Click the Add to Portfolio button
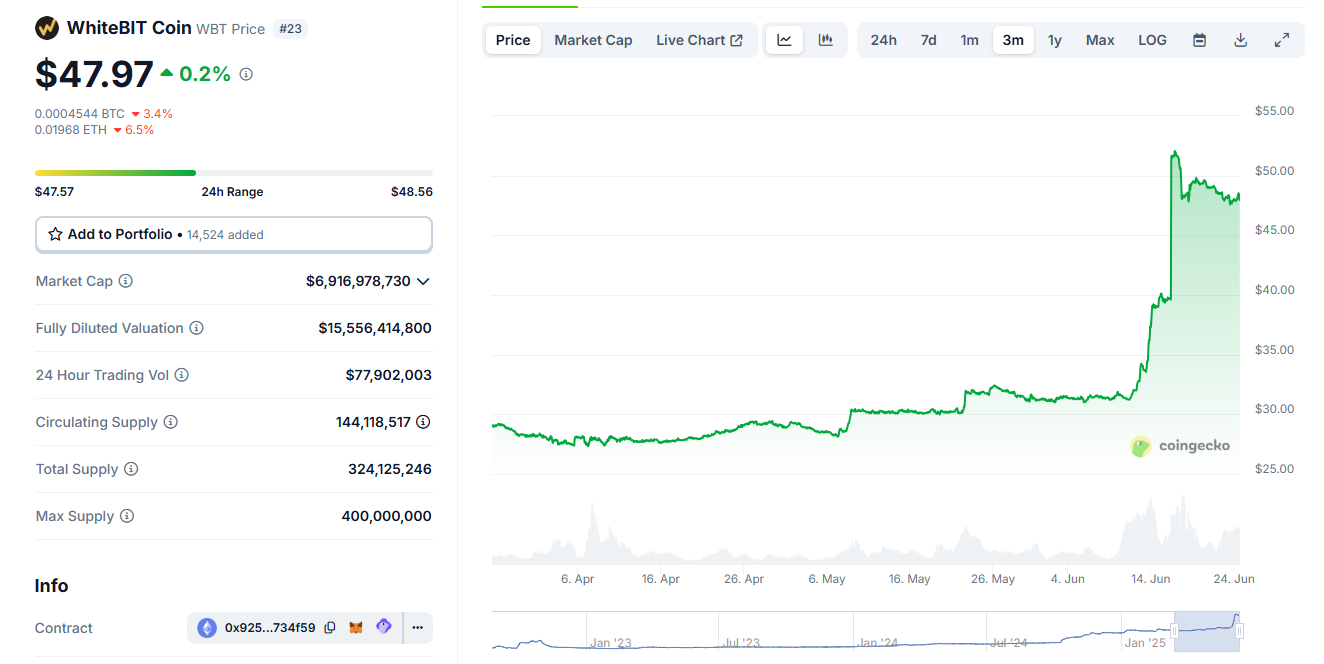The image size is (1324, 664). [x=234, y=234]
